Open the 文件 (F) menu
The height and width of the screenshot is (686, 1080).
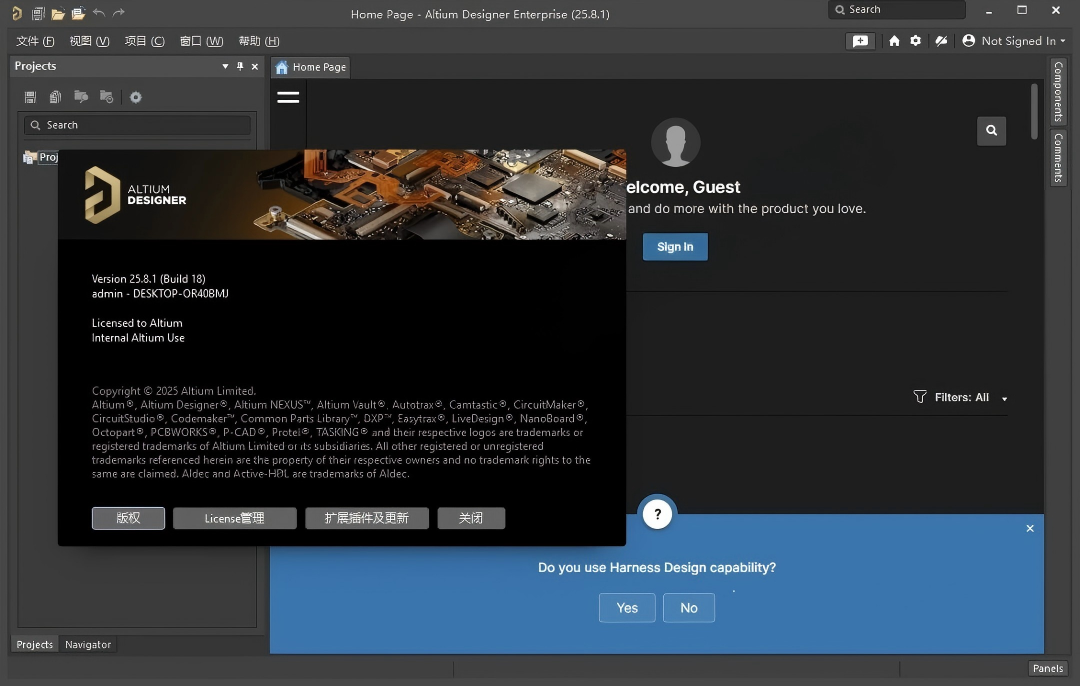click(x=35, y=41)
